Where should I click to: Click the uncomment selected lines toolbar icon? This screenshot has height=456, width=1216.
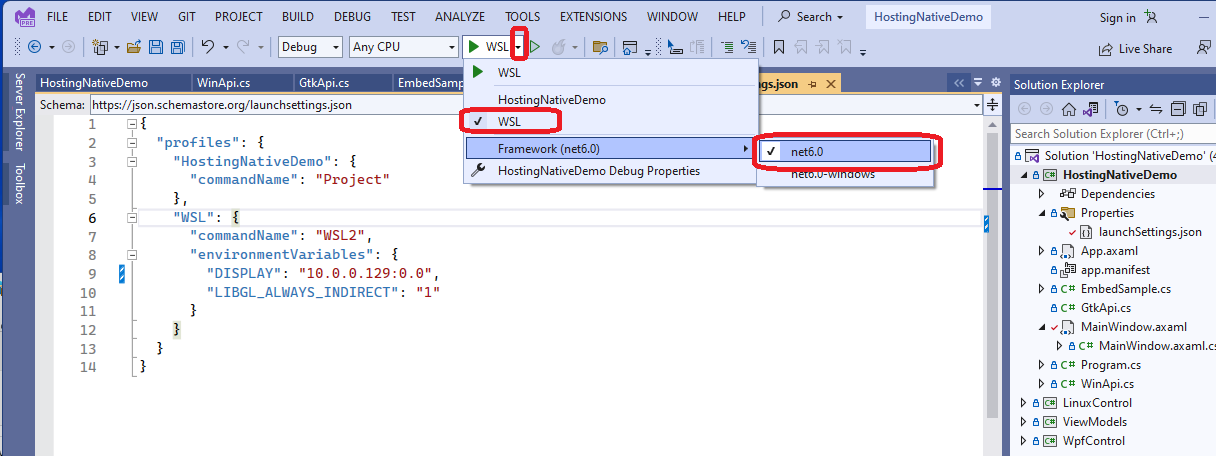pyautogui.click(x=749, y=47)
